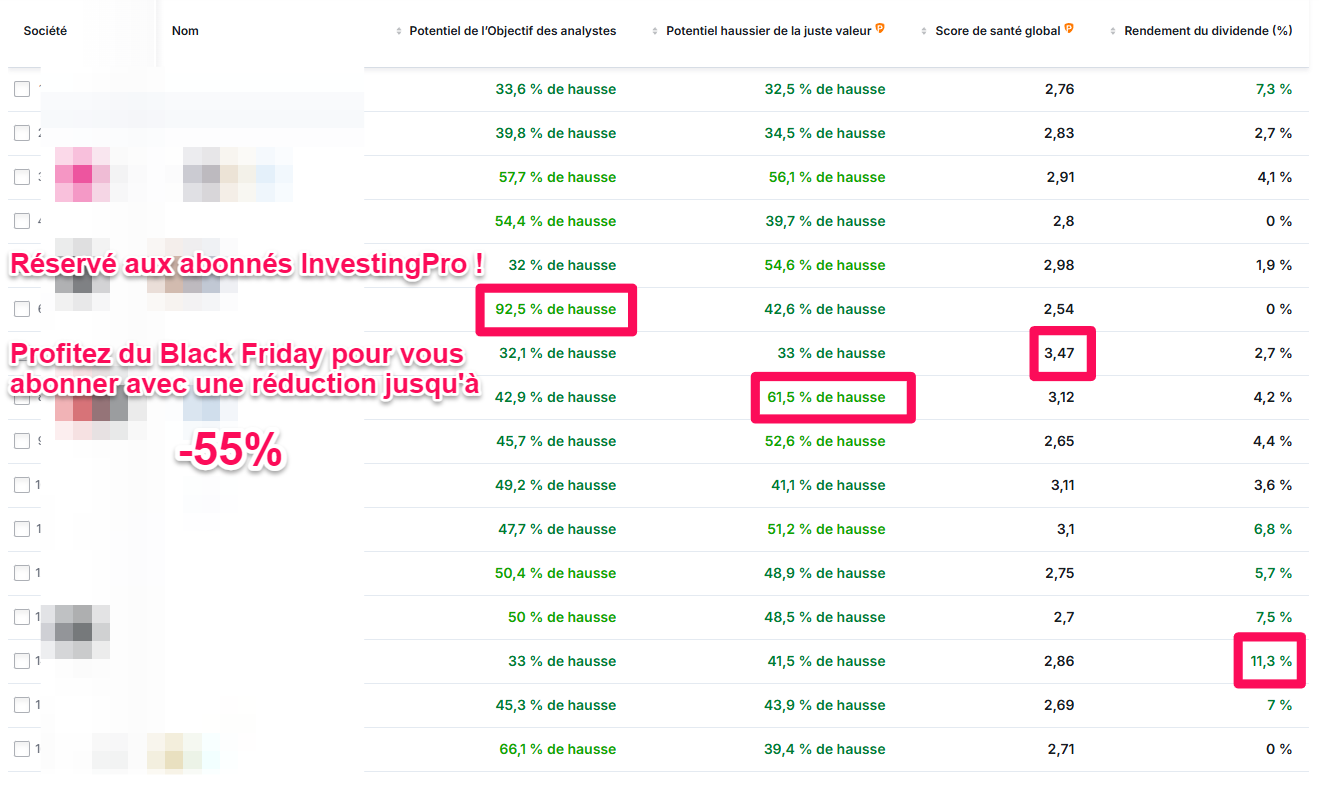Viewport: 1319px width, 792px height.
Task: Click the 5,7 % dividend yield value
Action: (x=1273, y=573)
